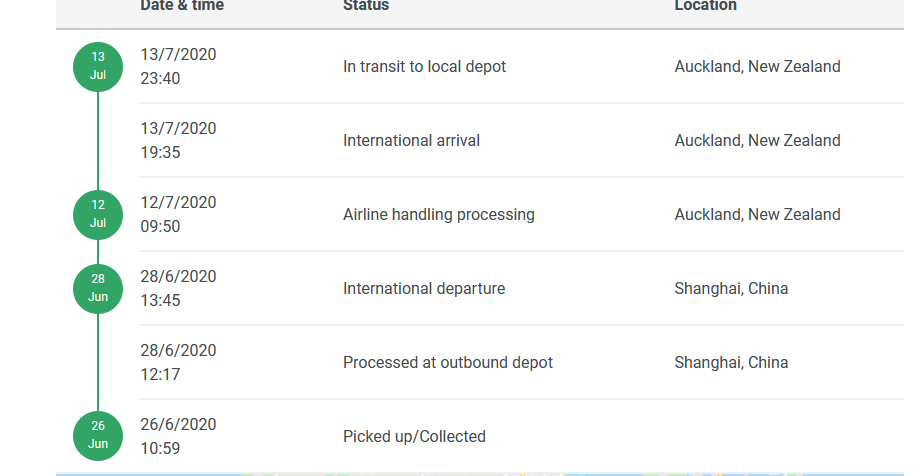Viewport: 924px width, 476px height.
Task: Select the Picked up/Collected status text
Action: pyautogui.click(x=414, y=437)
